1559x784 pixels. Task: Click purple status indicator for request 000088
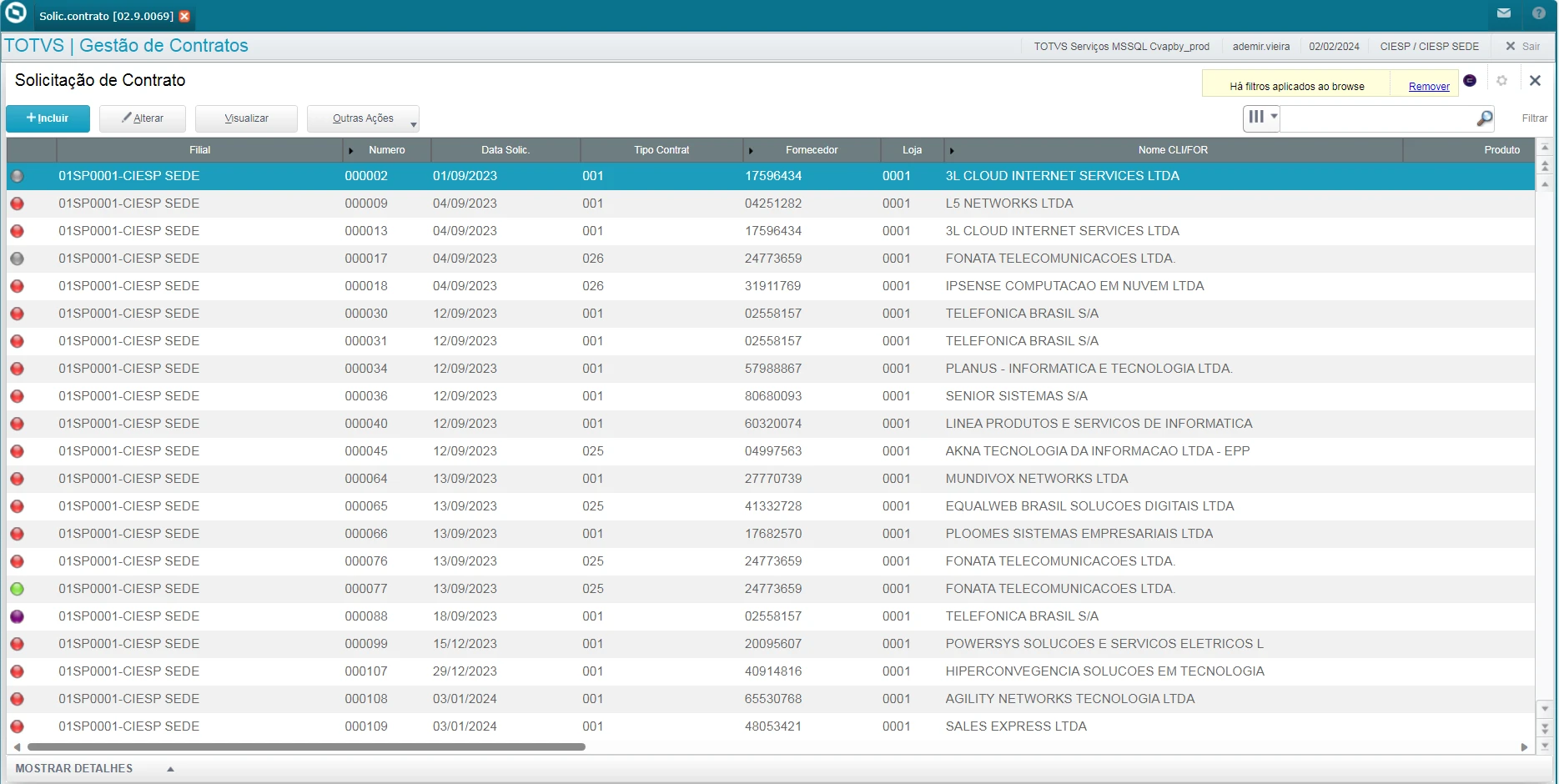tap(17, 616)
